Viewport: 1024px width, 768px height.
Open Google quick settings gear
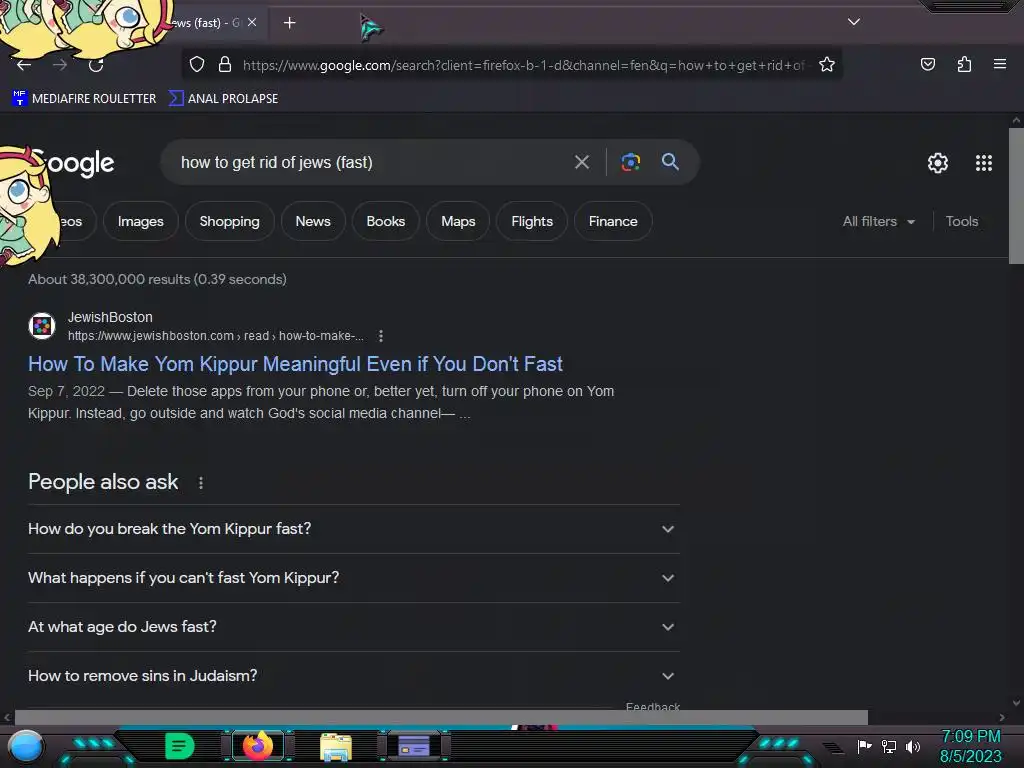938,163
